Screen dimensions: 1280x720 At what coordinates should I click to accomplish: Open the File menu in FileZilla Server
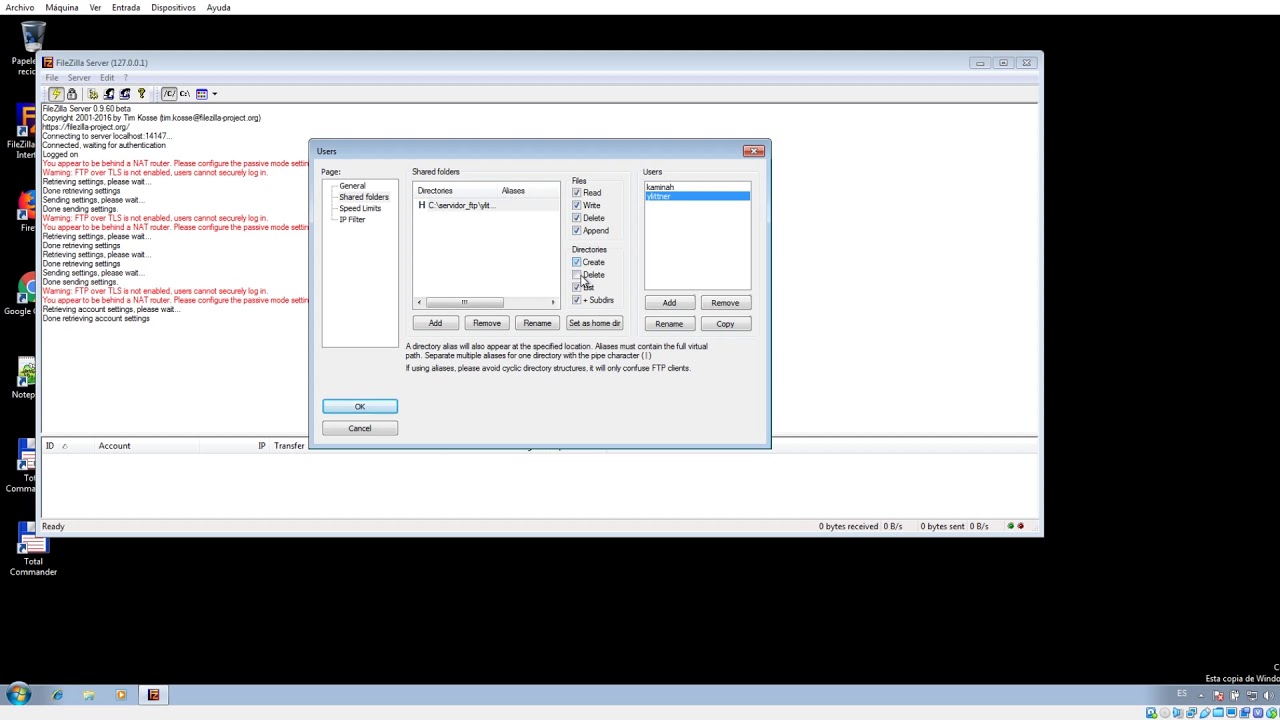(51, 78)
